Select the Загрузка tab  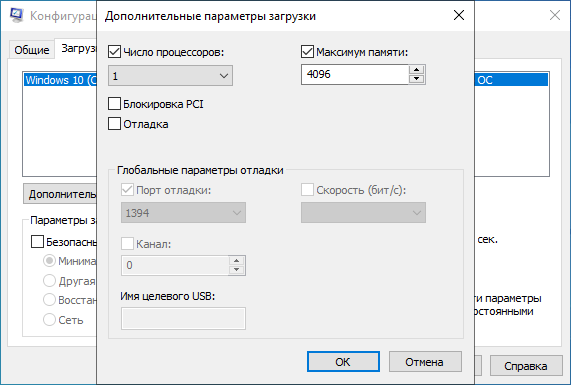click(76, 48)
